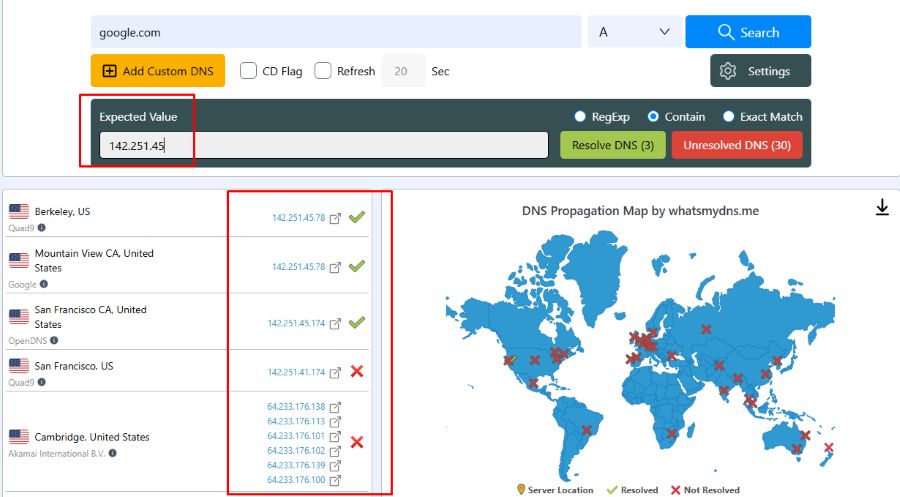Image resolution: width=900 pixels, height=497 pixels.
Task: Click info icon next to Google provider
Action: point(44,284)
